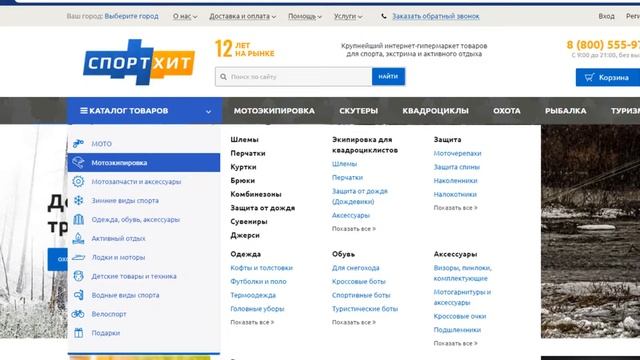Open the Наколенники link
The image size is (640, 360).
[x=455, y=181]
